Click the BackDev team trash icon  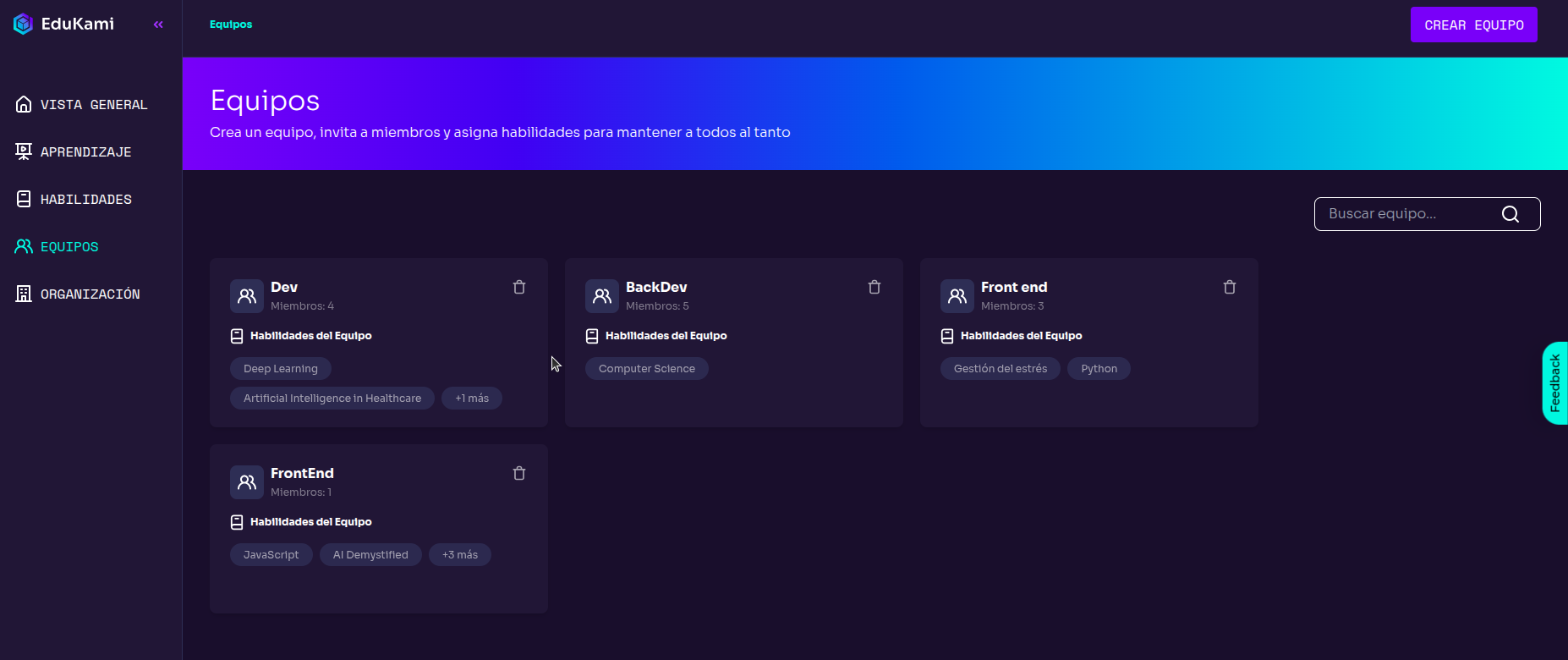click(874, 288)
